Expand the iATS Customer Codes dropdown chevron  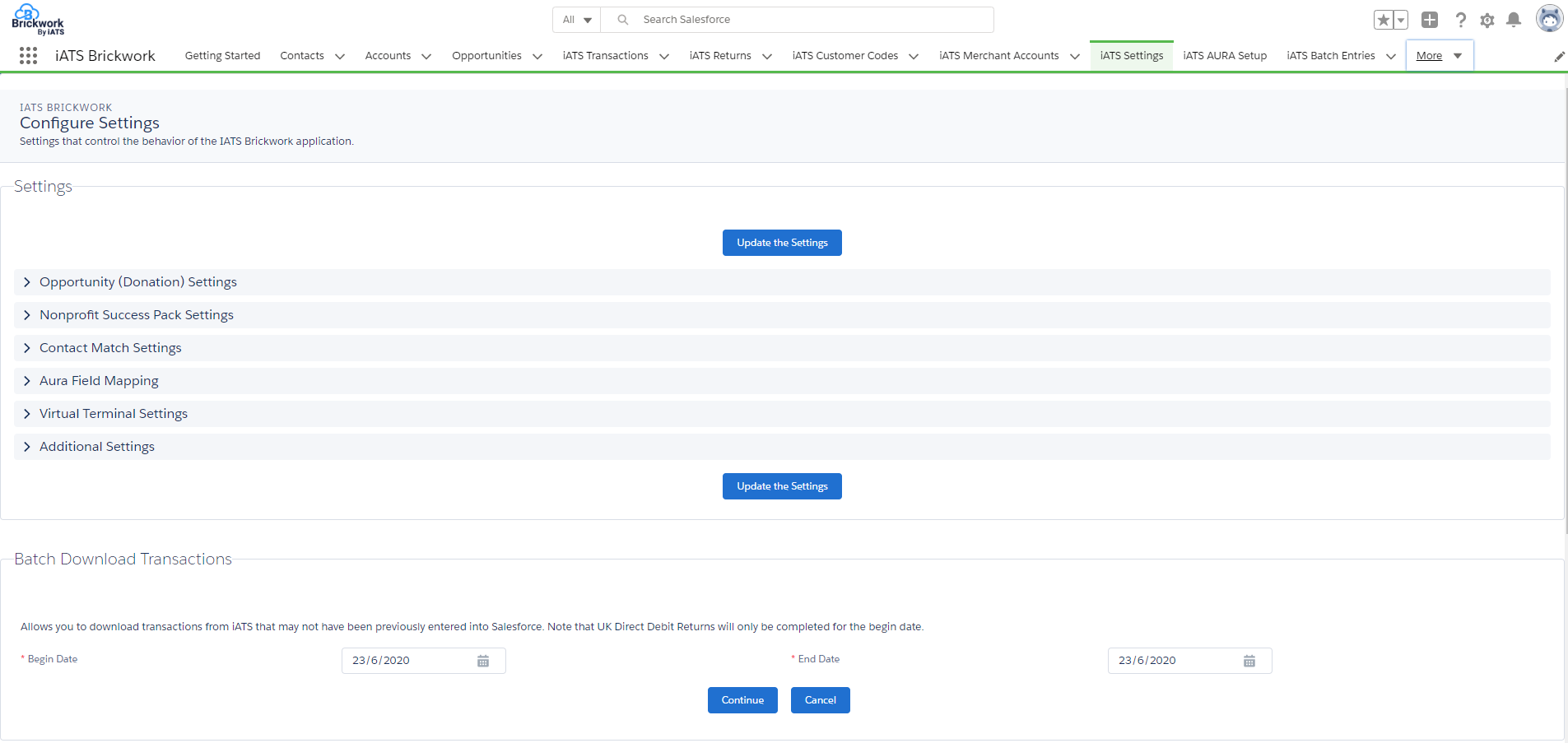pyautogui.click(x=914, y=57)
